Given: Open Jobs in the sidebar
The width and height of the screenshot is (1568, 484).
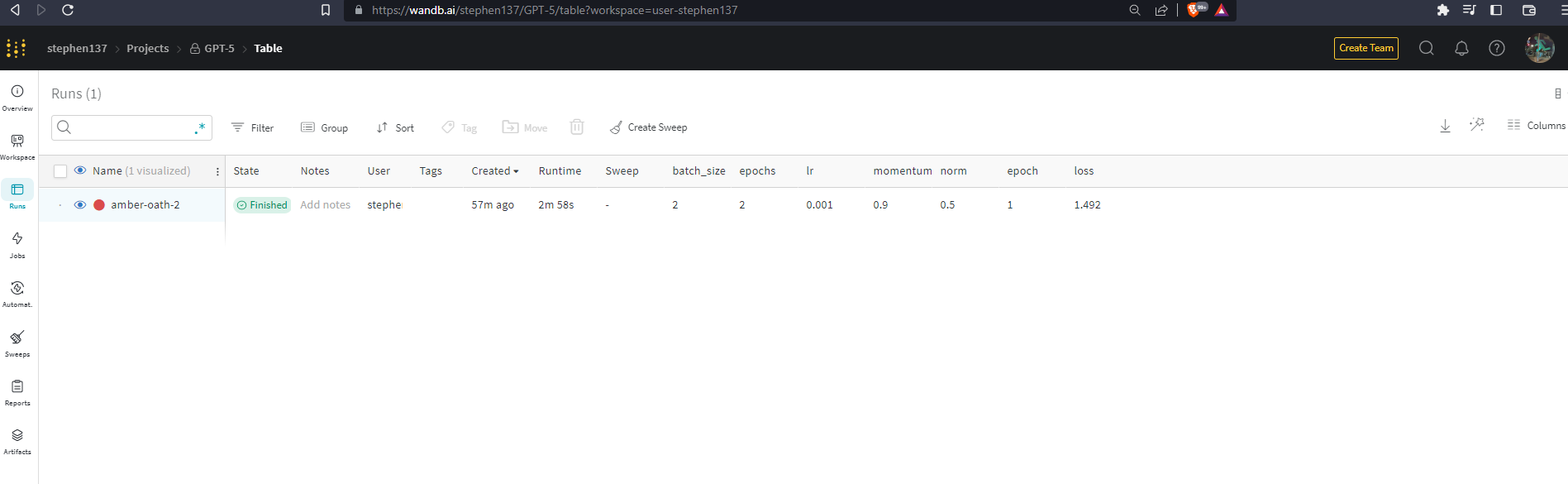Looking at the screenshot, I should click(x=17, y=244).
